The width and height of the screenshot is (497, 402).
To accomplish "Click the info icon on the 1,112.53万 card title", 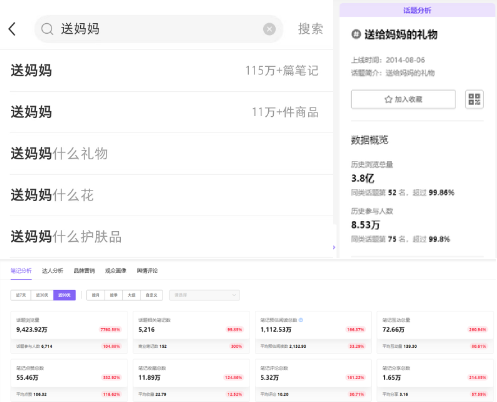I will (x=301, y=320).
